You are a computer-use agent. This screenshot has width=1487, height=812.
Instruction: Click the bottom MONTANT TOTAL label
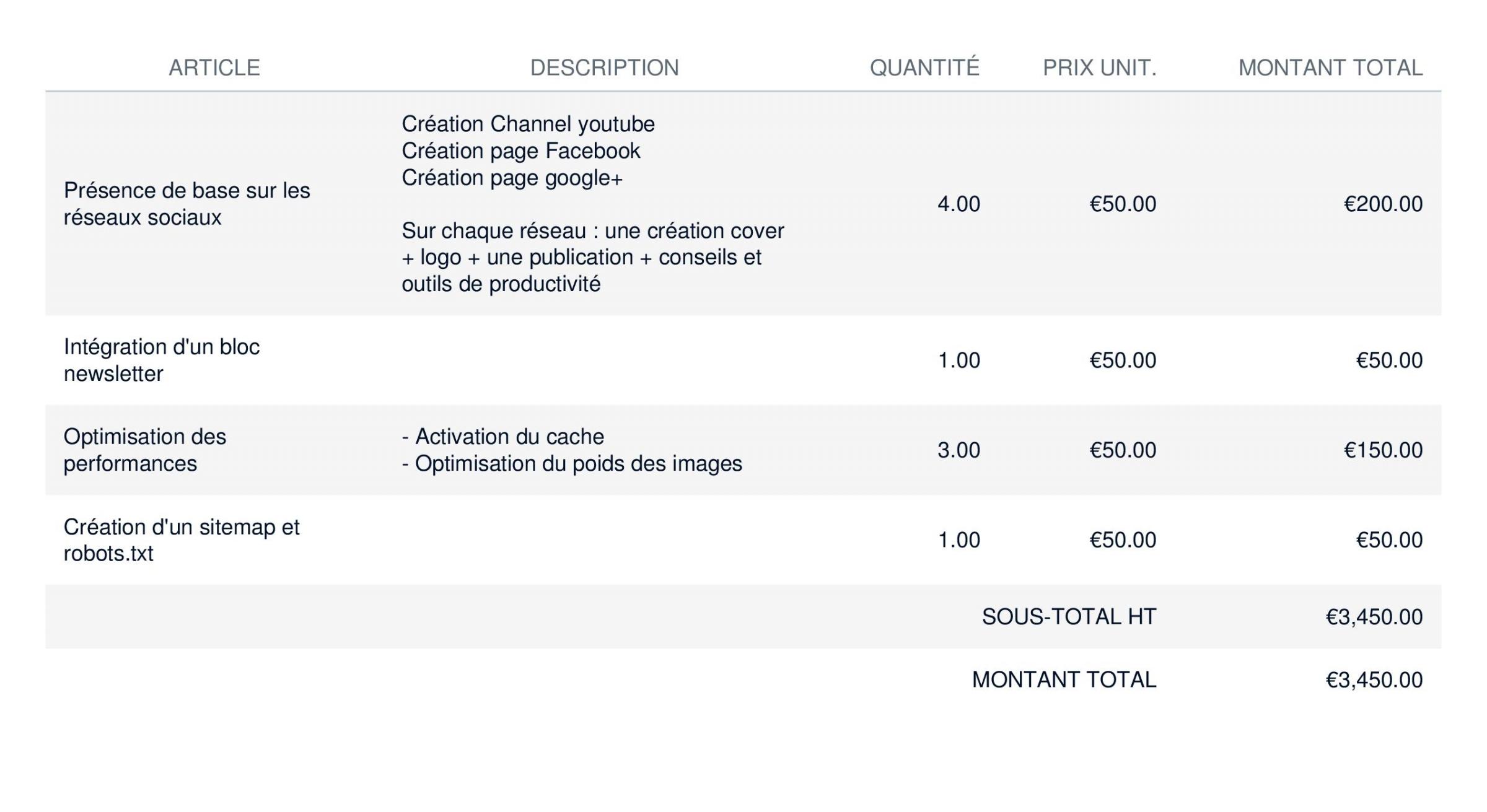[x=1064, y=679]
